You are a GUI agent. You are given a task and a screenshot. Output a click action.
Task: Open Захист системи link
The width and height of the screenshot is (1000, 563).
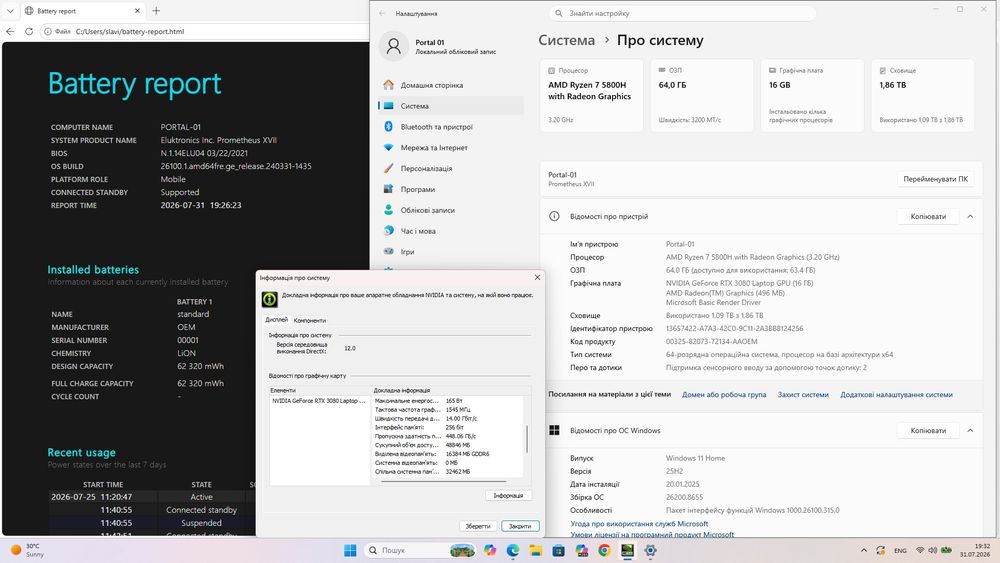(803, 395)
